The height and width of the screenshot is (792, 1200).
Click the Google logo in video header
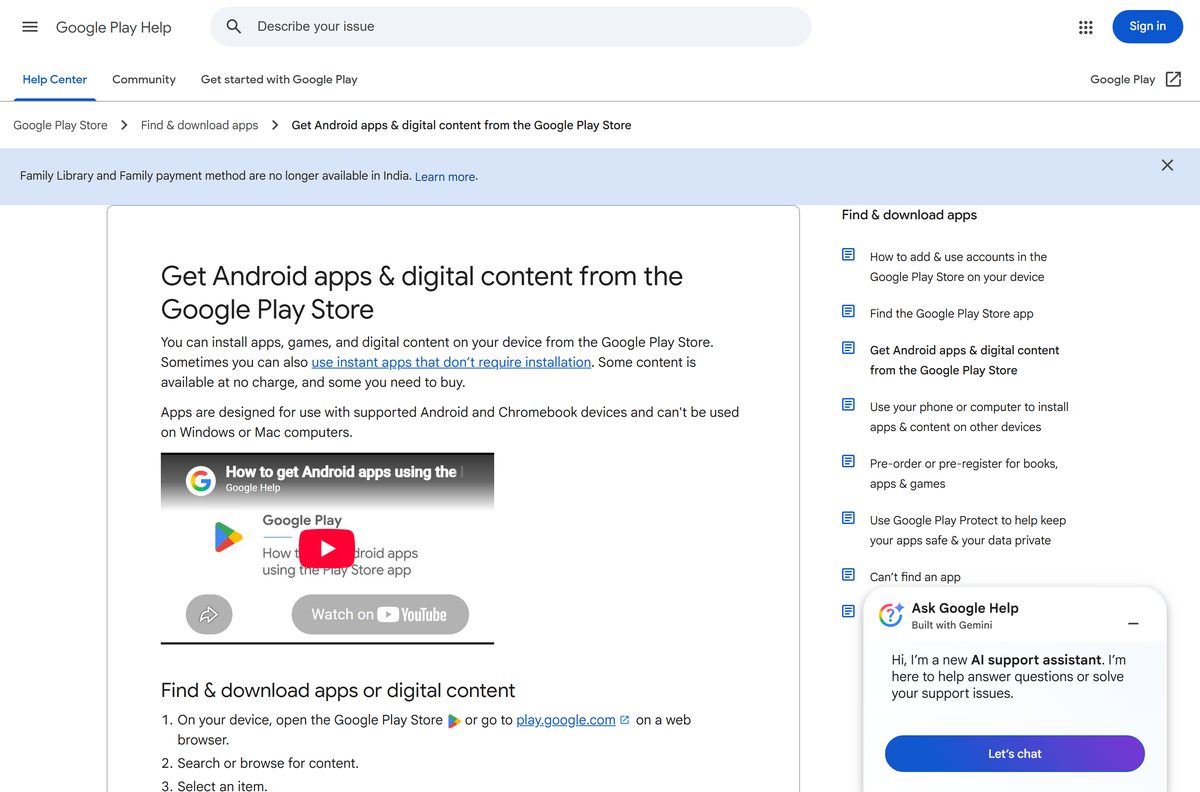point(201,482)
